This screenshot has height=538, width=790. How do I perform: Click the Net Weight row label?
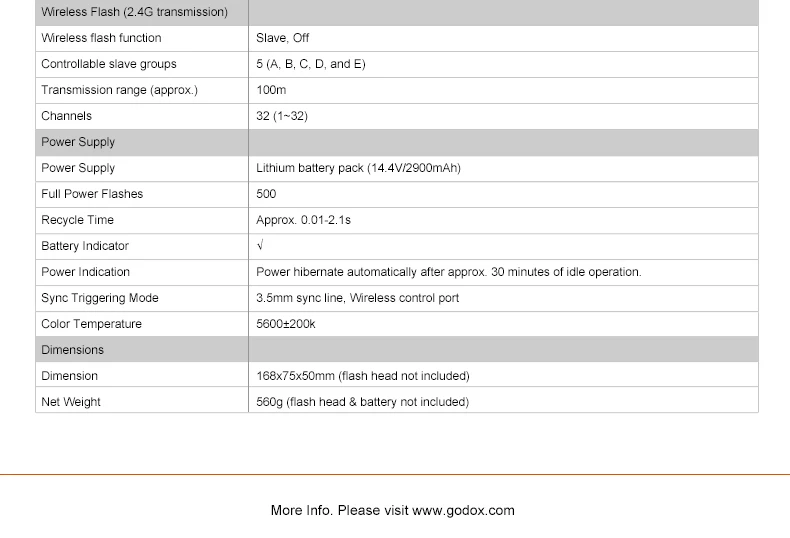click(x=71, y=402)
